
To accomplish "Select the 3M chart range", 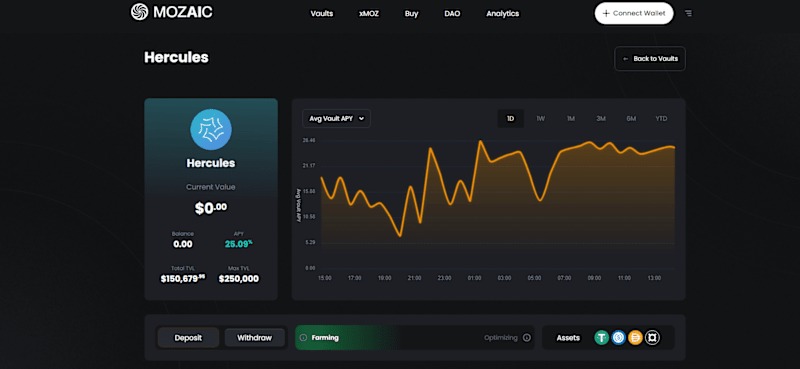I will click(601, 119).
